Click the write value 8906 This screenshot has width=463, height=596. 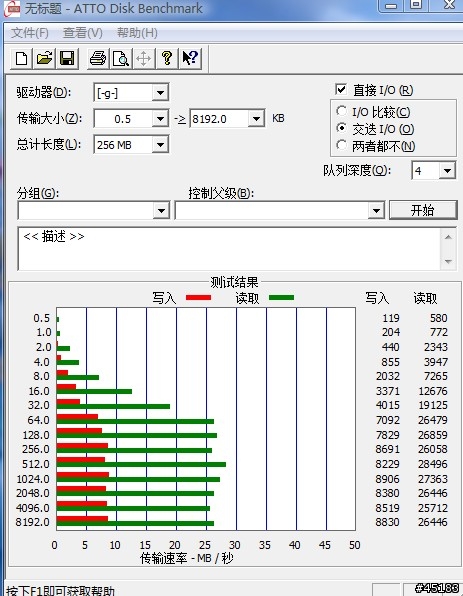pyautogui.click(x=387, y=479)
